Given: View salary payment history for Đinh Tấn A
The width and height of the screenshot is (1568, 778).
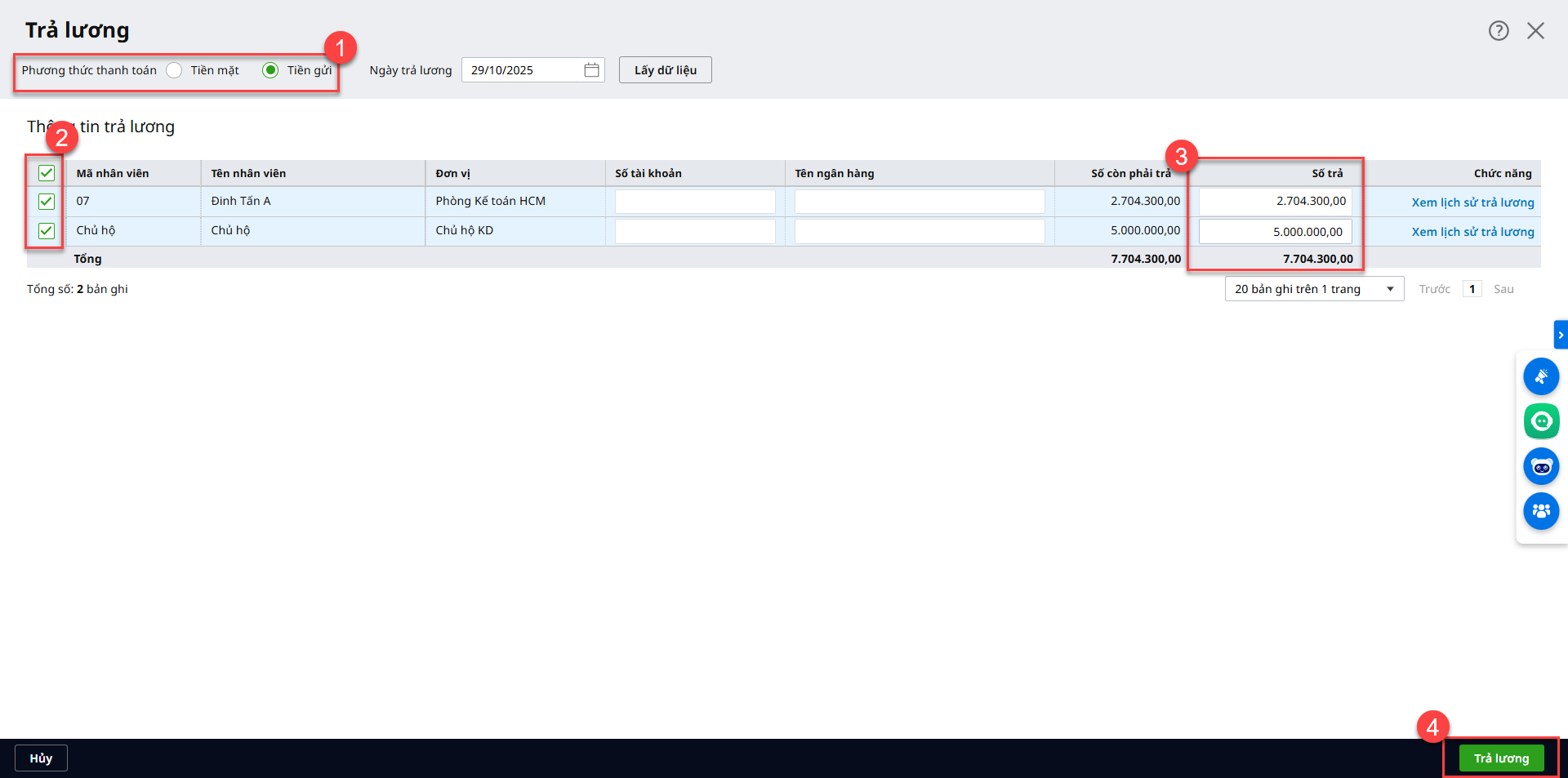Looking at the screenshot, I should (1472, 202).
